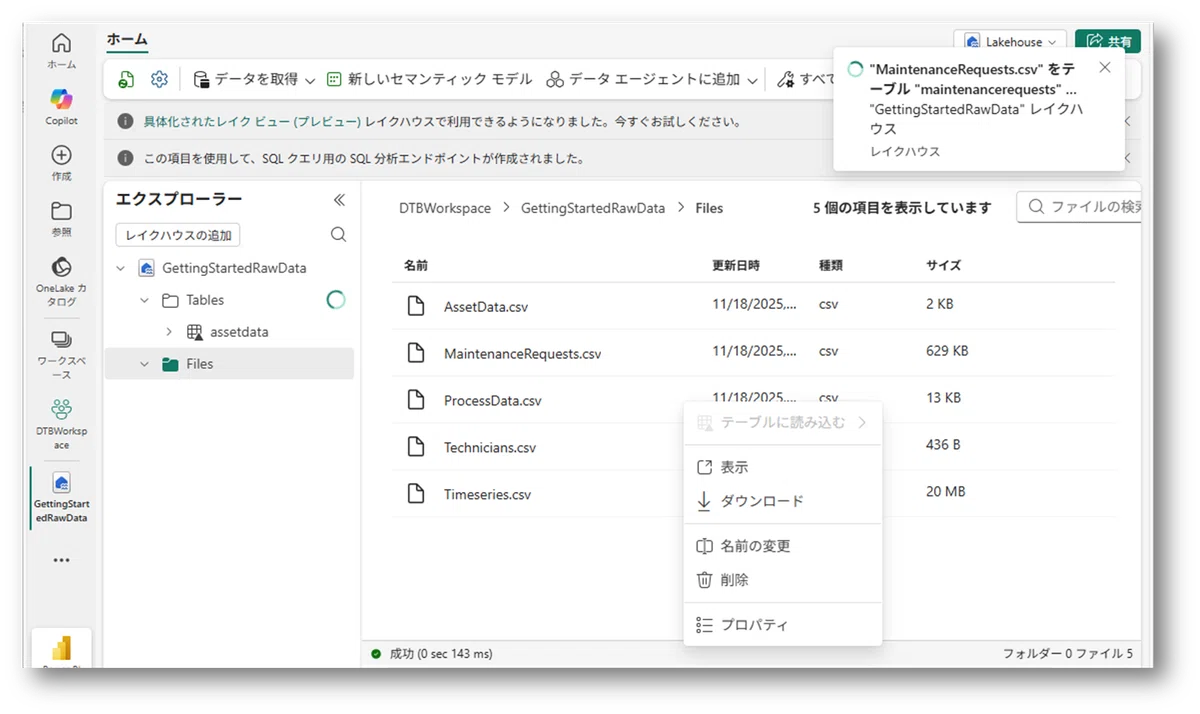Click the AssetData.csv file icon
The height and width of the screenshot is (714, 1200).
tap(416, 306)
